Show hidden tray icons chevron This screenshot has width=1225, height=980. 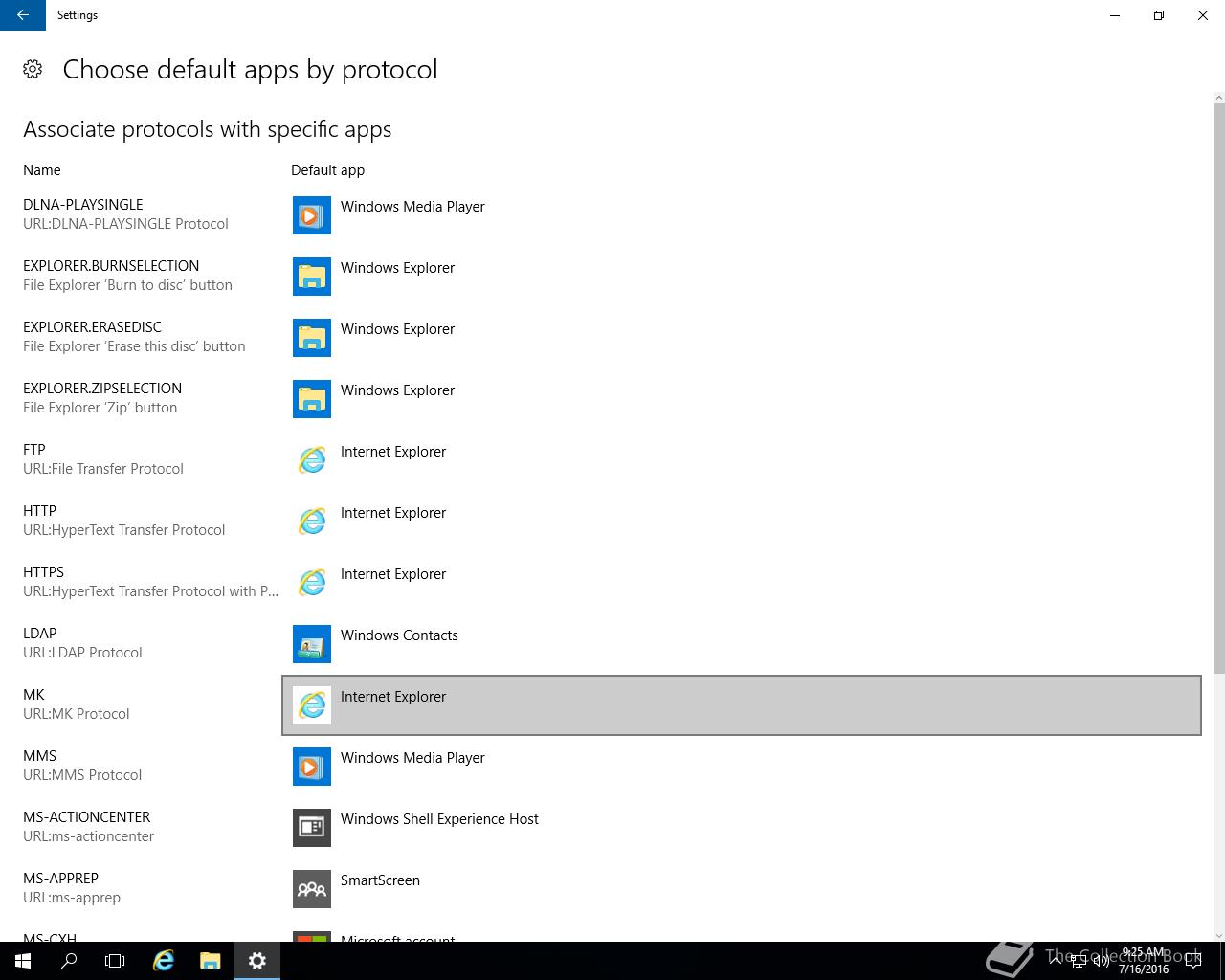point(1056,961)
